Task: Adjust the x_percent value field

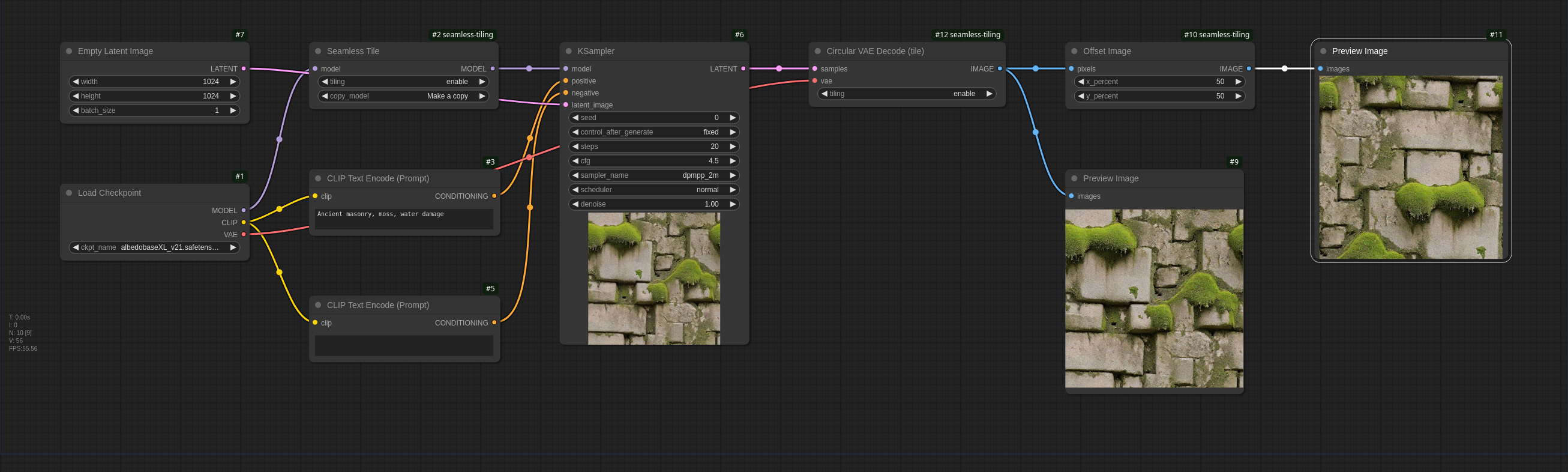Action: 1159,82
